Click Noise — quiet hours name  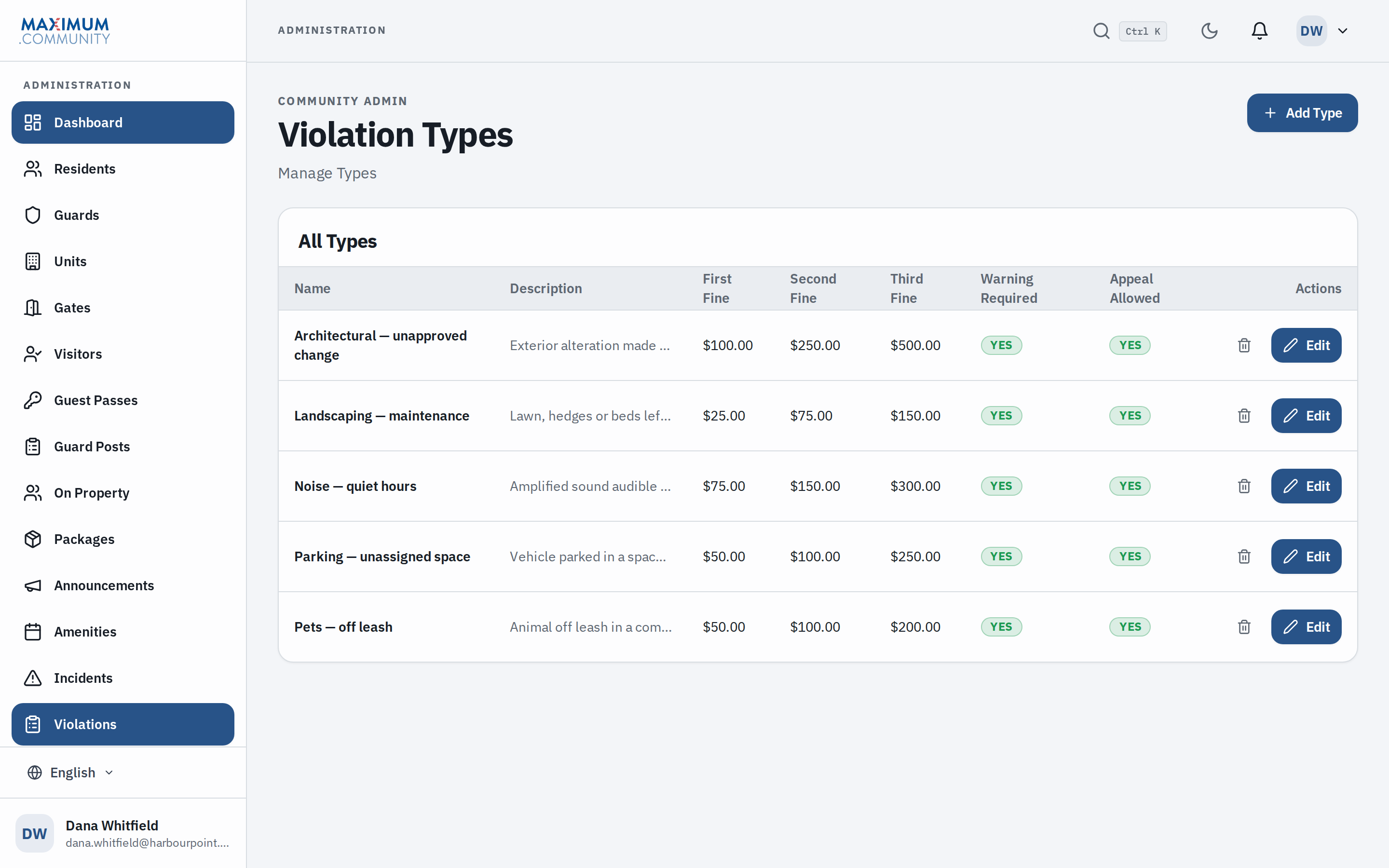pyautogui.click(x=355, y=486)
